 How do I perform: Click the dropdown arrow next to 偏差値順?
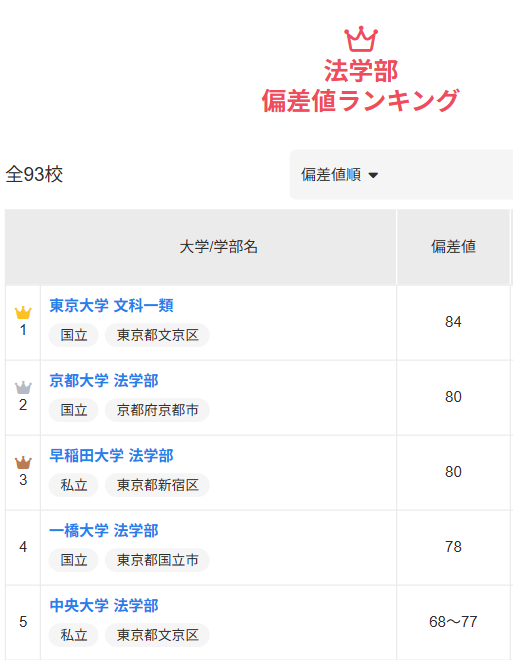click(x=373, y=175)
